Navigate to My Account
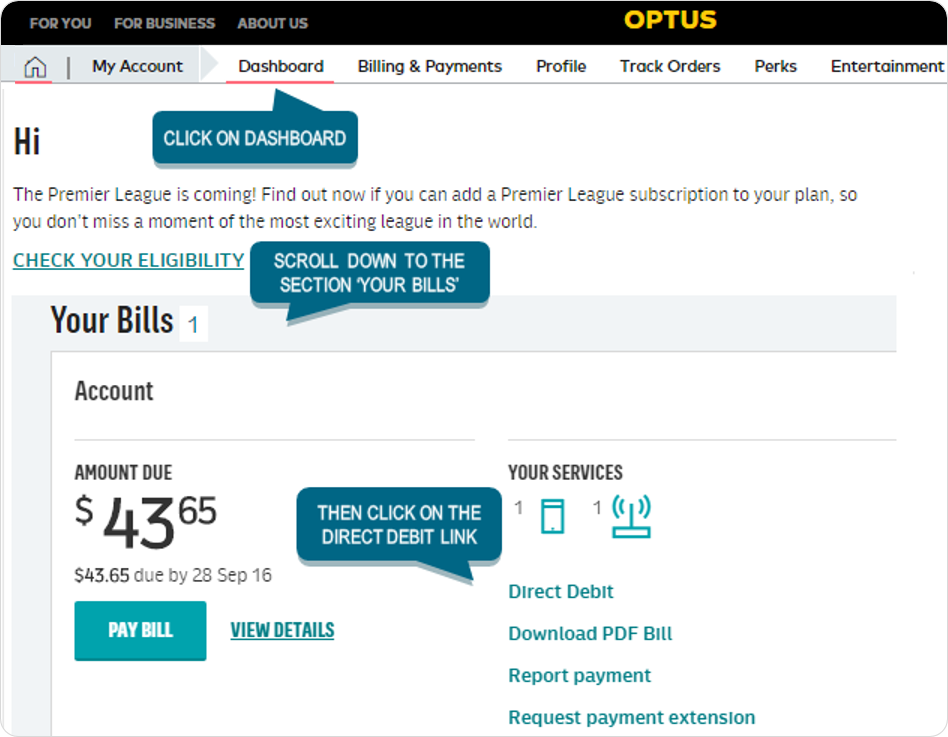The image size is (948, 737). [135, 65]
